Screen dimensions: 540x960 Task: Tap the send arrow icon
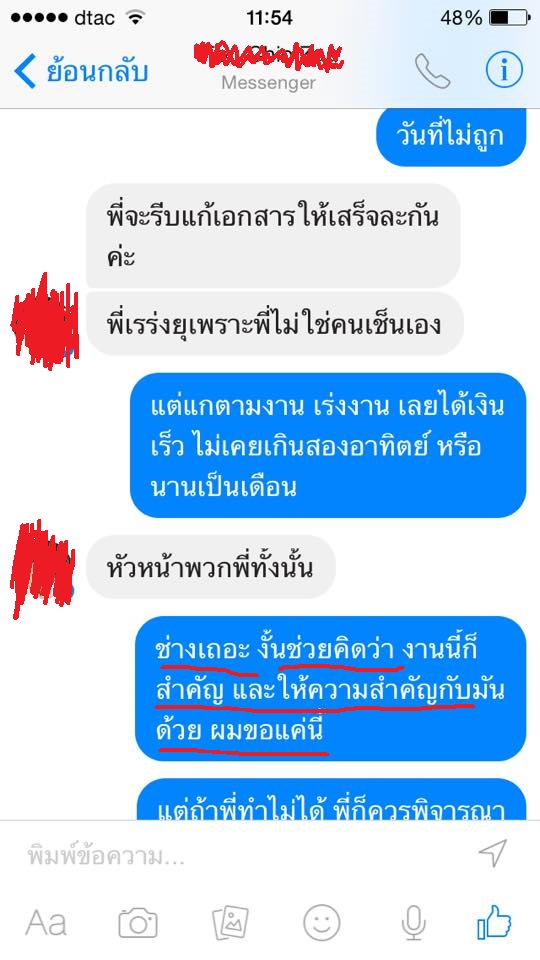click(x=493, y=853)
